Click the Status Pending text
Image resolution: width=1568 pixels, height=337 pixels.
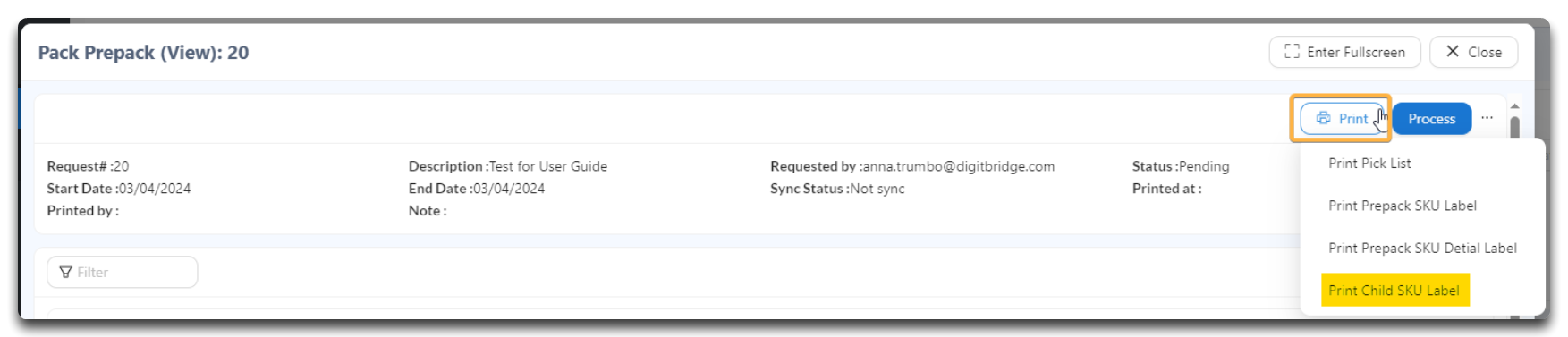coord(1204,166)
